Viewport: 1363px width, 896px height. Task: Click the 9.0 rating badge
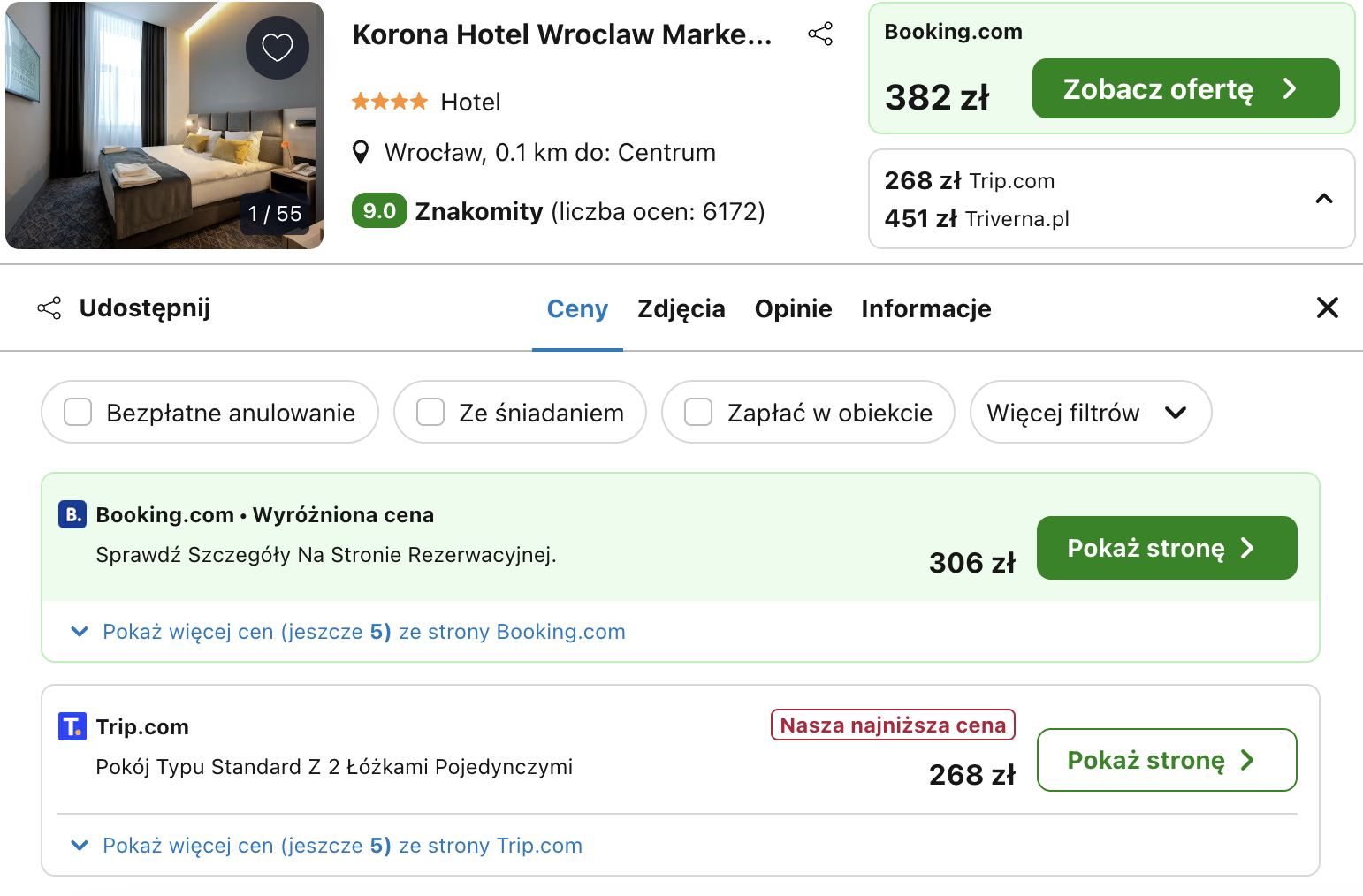click(379, 210)
